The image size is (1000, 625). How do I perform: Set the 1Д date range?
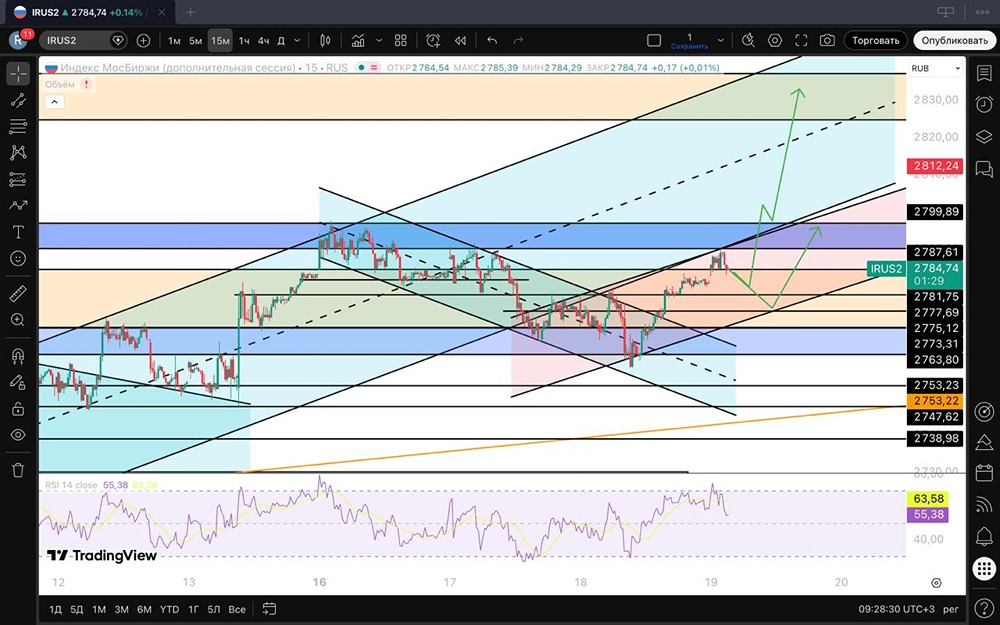tap(55, 610)
